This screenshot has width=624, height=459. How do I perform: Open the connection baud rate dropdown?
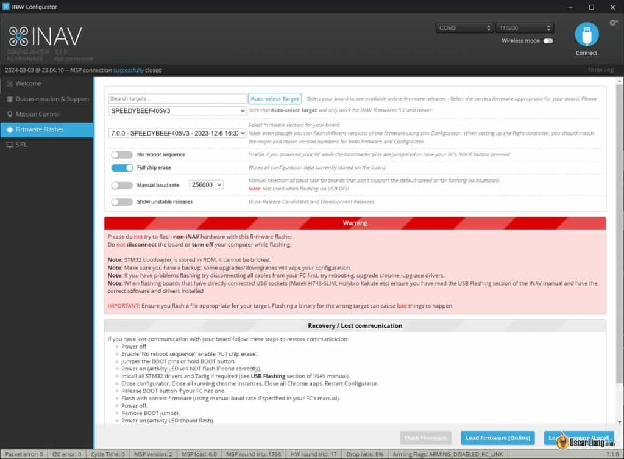[x=525, y=28]
